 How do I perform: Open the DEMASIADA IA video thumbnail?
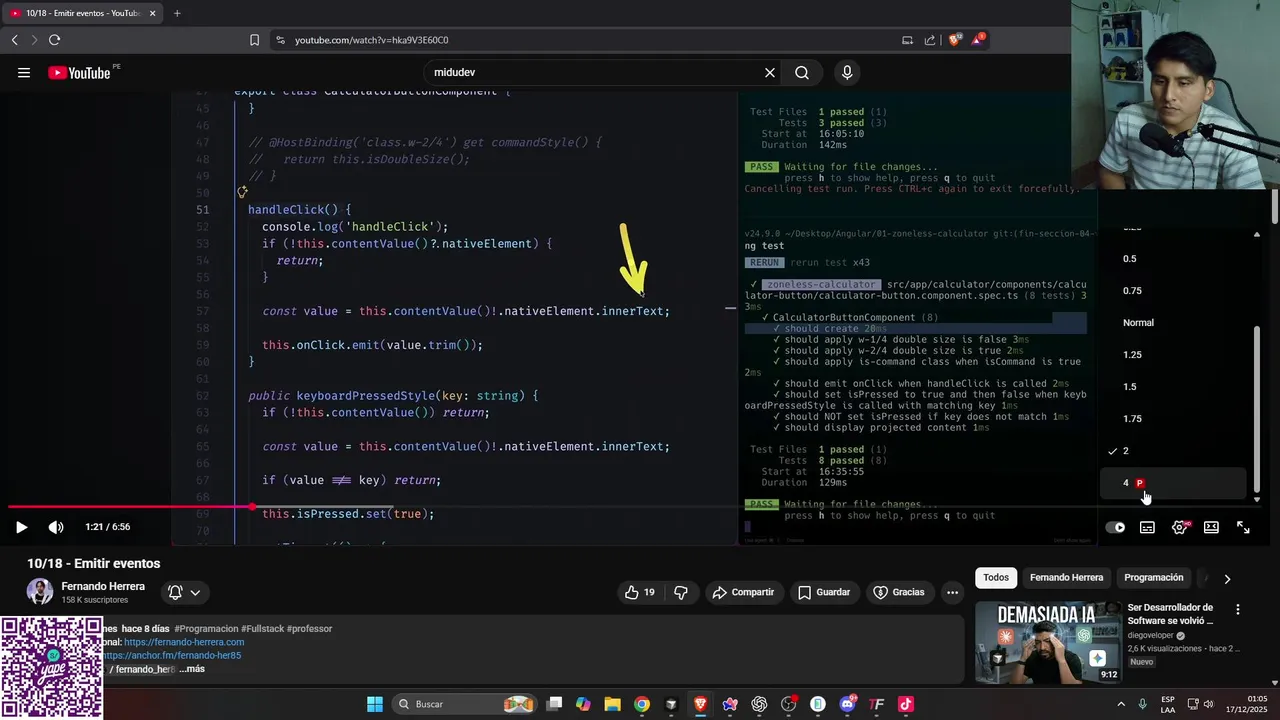point(1048,642)
